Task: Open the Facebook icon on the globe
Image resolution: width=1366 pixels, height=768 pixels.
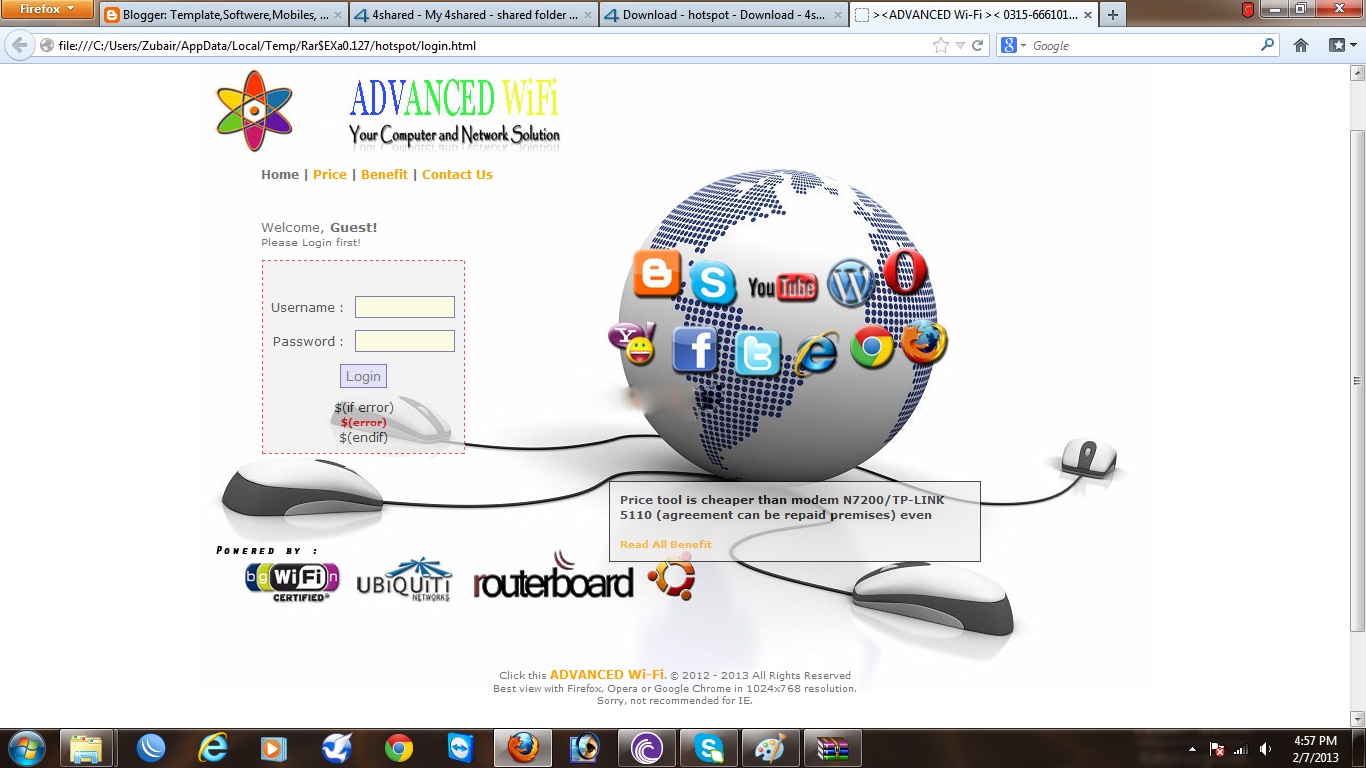Action: point(694,350)
